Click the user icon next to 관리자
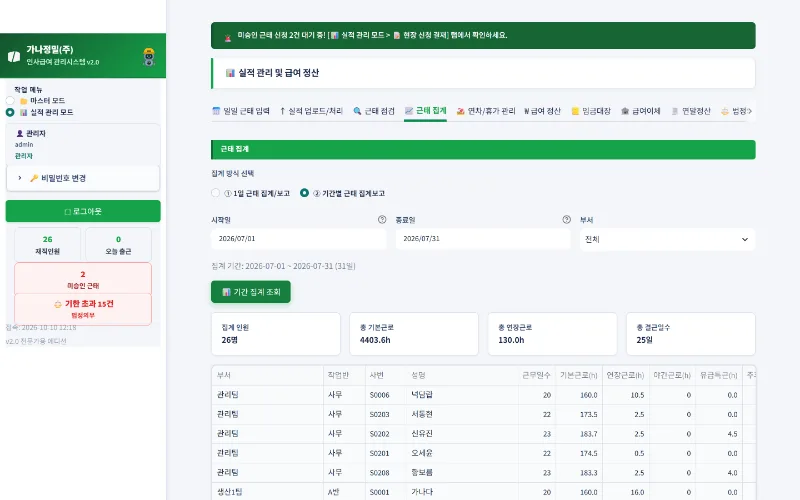The height and width of the screenshot is (500, 800). pos(20,133)
